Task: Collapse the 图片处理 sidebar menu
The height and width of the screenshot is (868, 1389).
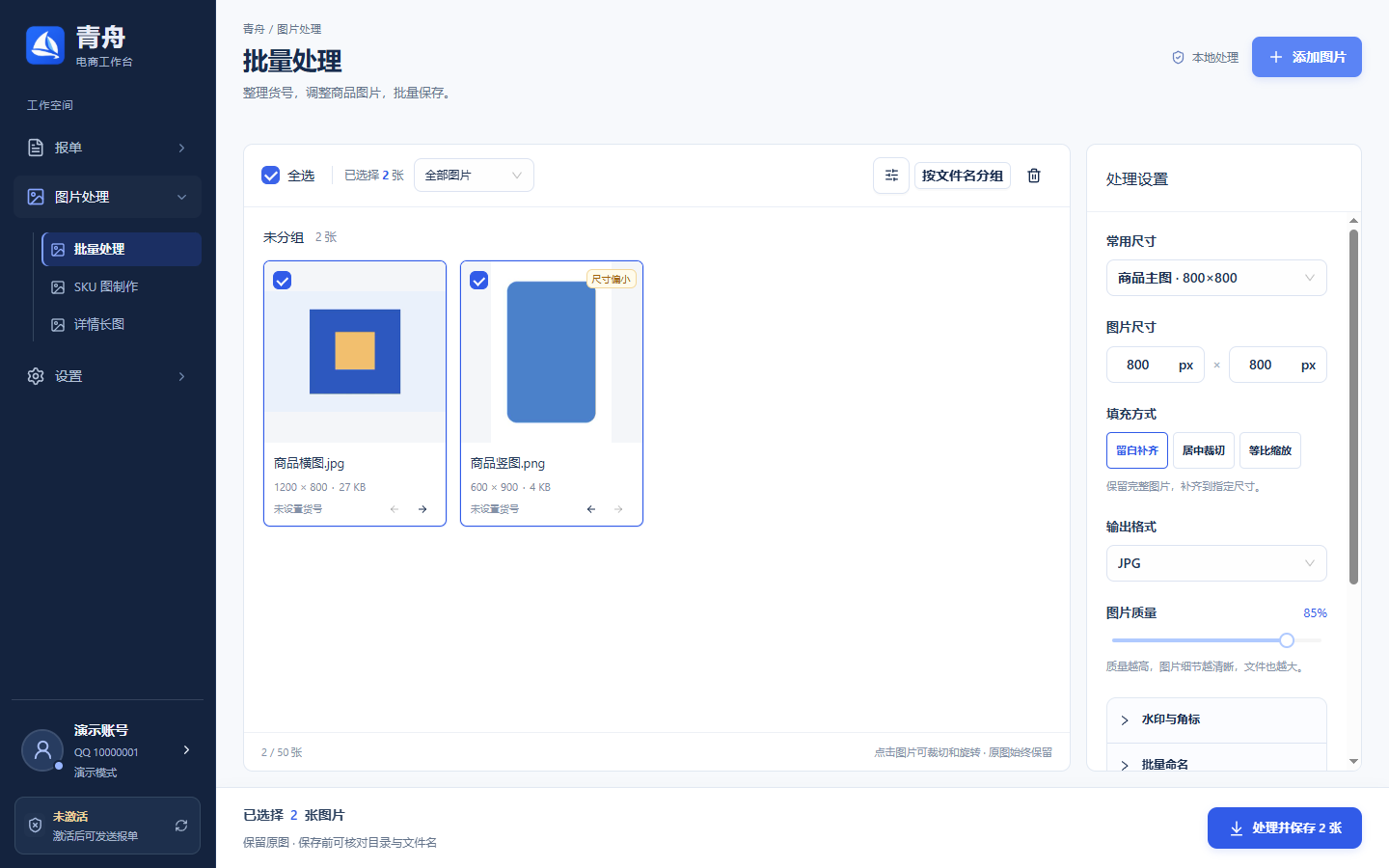Action: click(108, 197)
